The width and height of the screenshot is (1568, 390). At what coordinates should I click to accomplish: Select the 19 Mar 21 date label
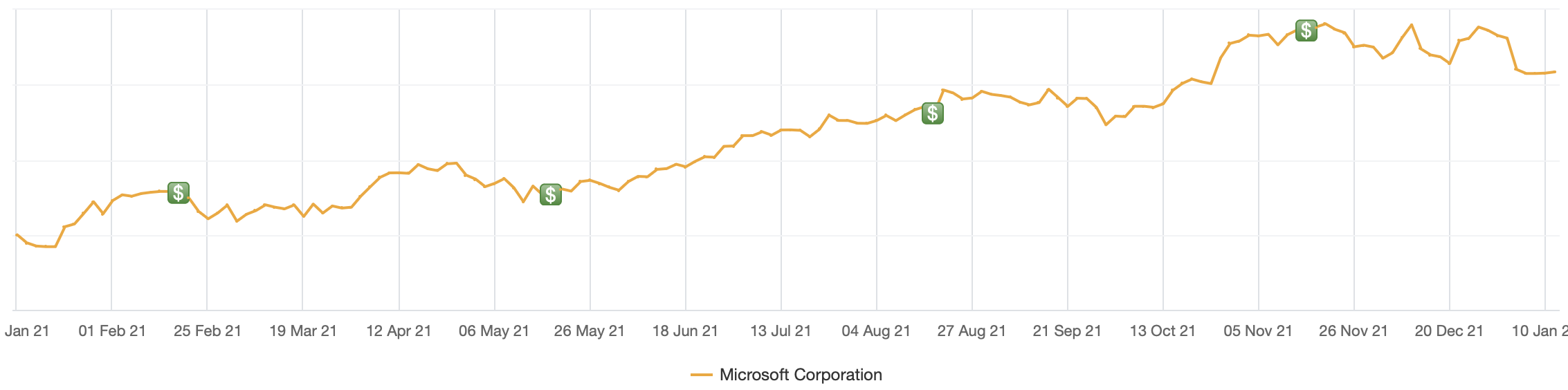pyautogui.click(x=303, y=331)
